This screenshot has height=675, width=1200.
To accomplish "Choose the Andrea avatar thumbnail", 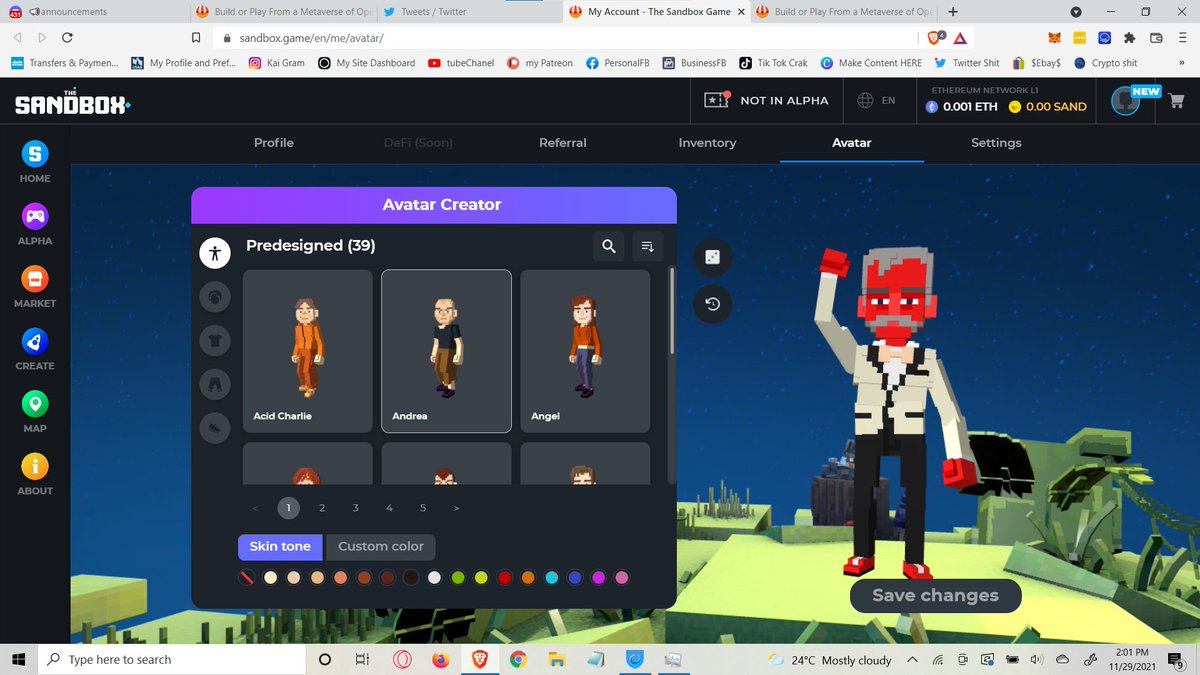I will point(446,351).
